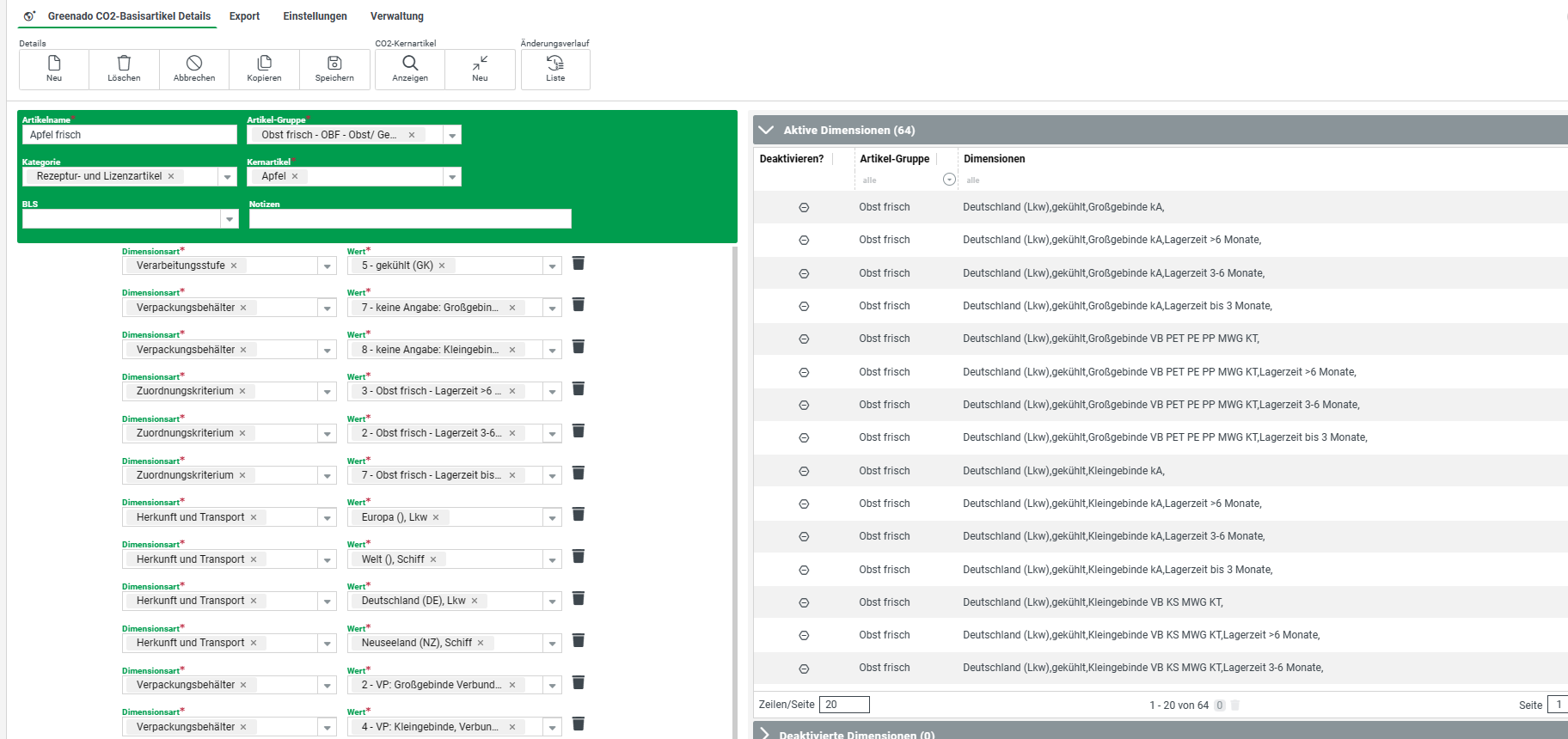Image resolution: width=1568 pixels, height=739 pixels.
Task: Delete row 2 - VP: Großgebinde Verbund
Action: (579, 682)
